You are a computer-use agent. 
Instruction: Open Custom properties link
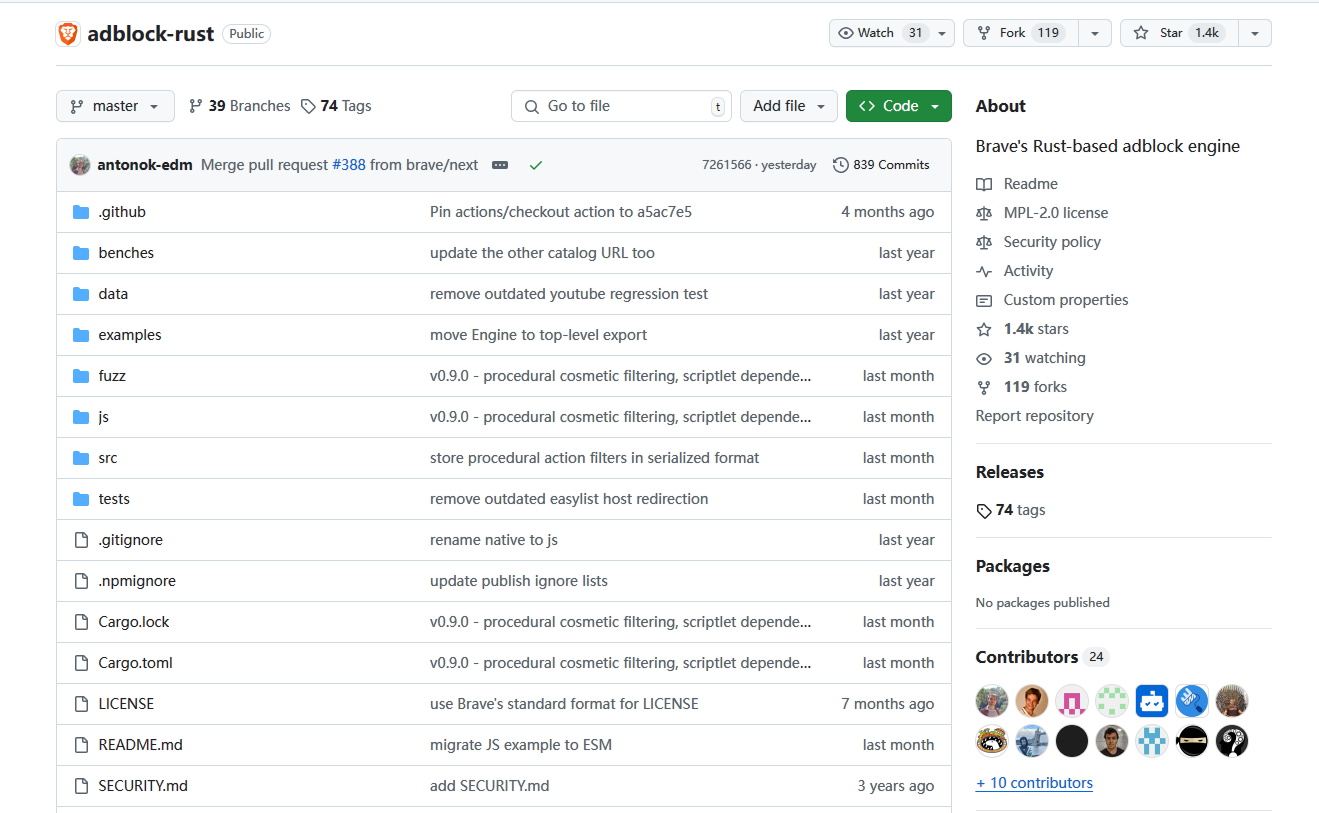pos(1052,300)
